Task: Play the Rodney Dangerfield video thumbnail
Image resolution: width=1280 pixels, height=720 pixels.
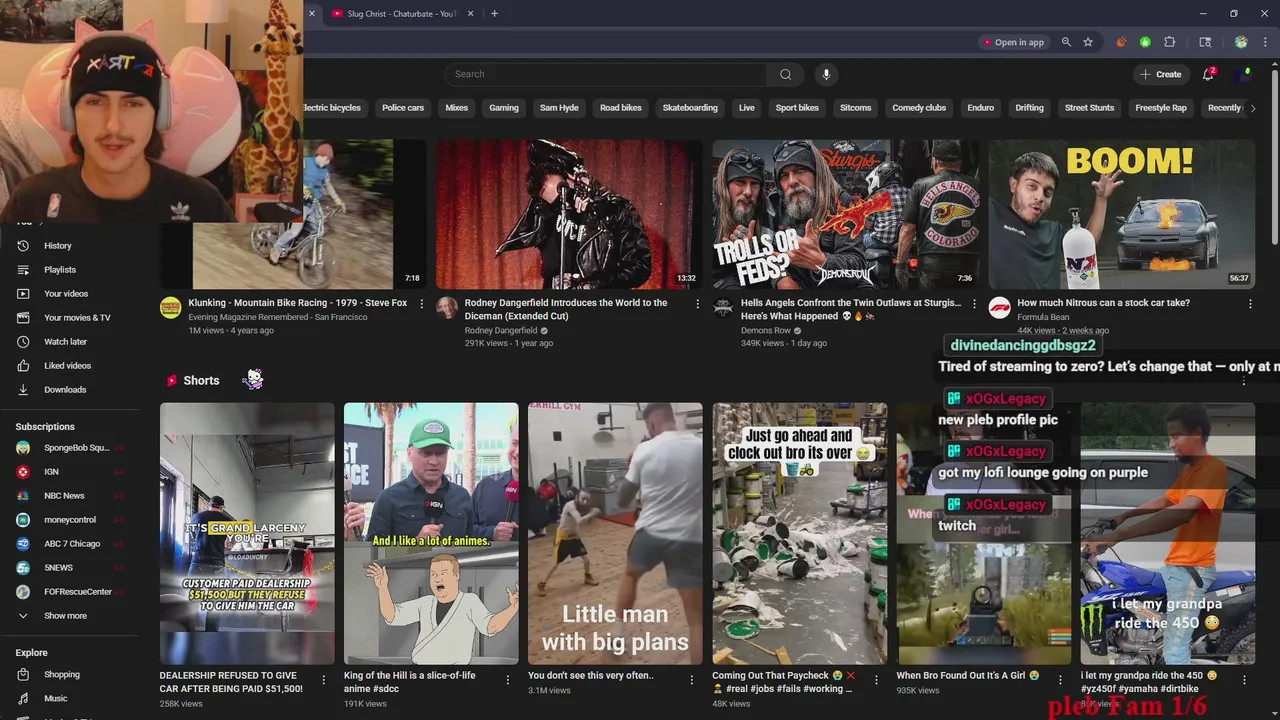Action: coord(569,214)
